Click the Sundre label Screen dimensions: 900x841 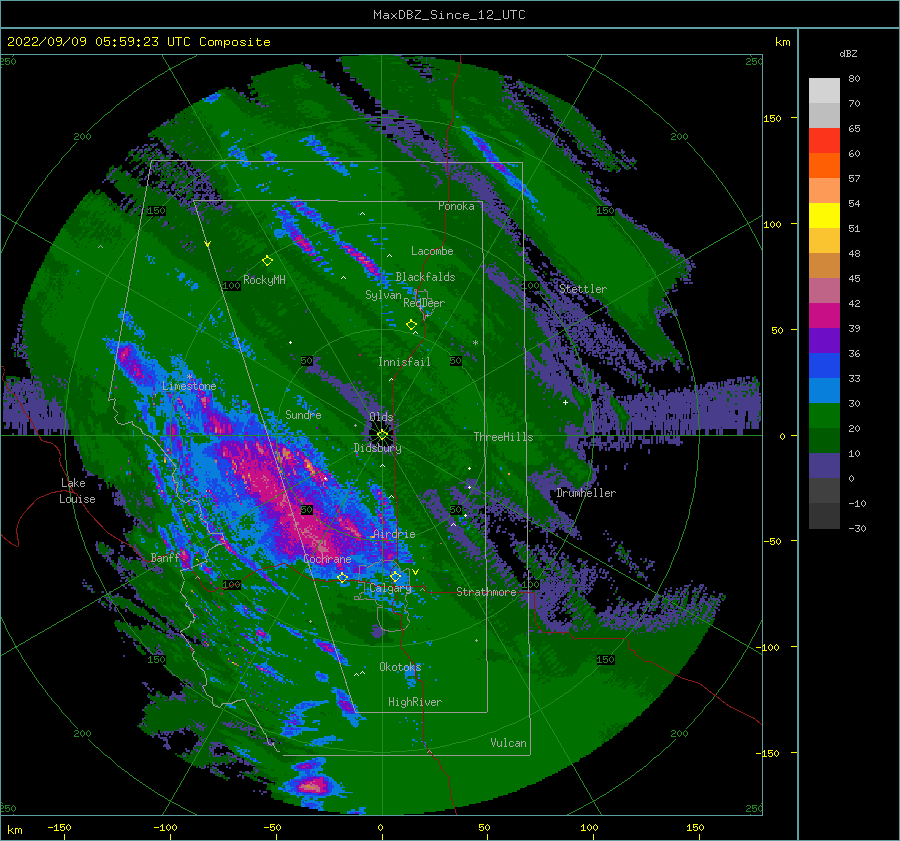pos(303,415)
